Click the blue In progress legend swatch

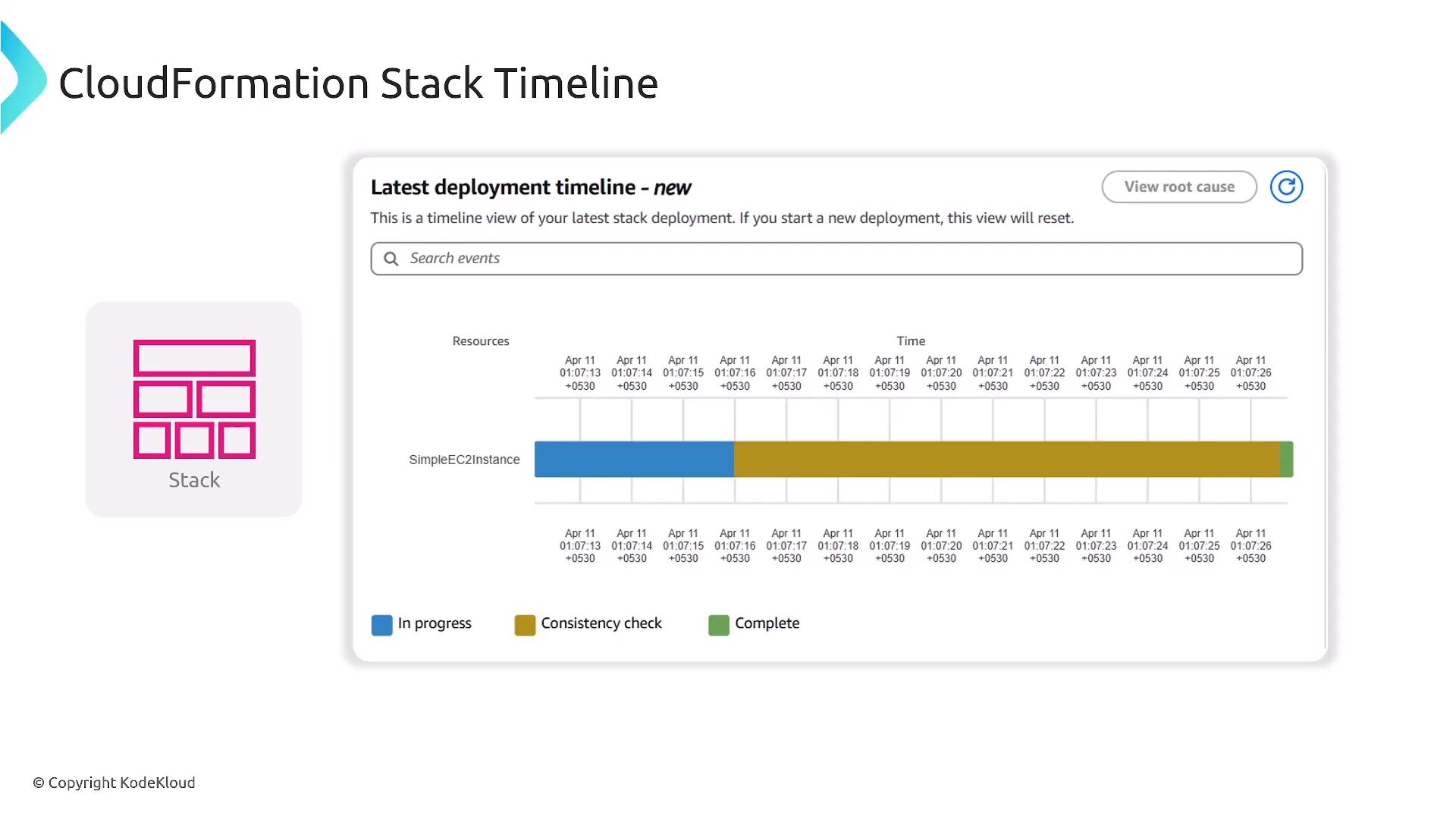tap(382, 625)
